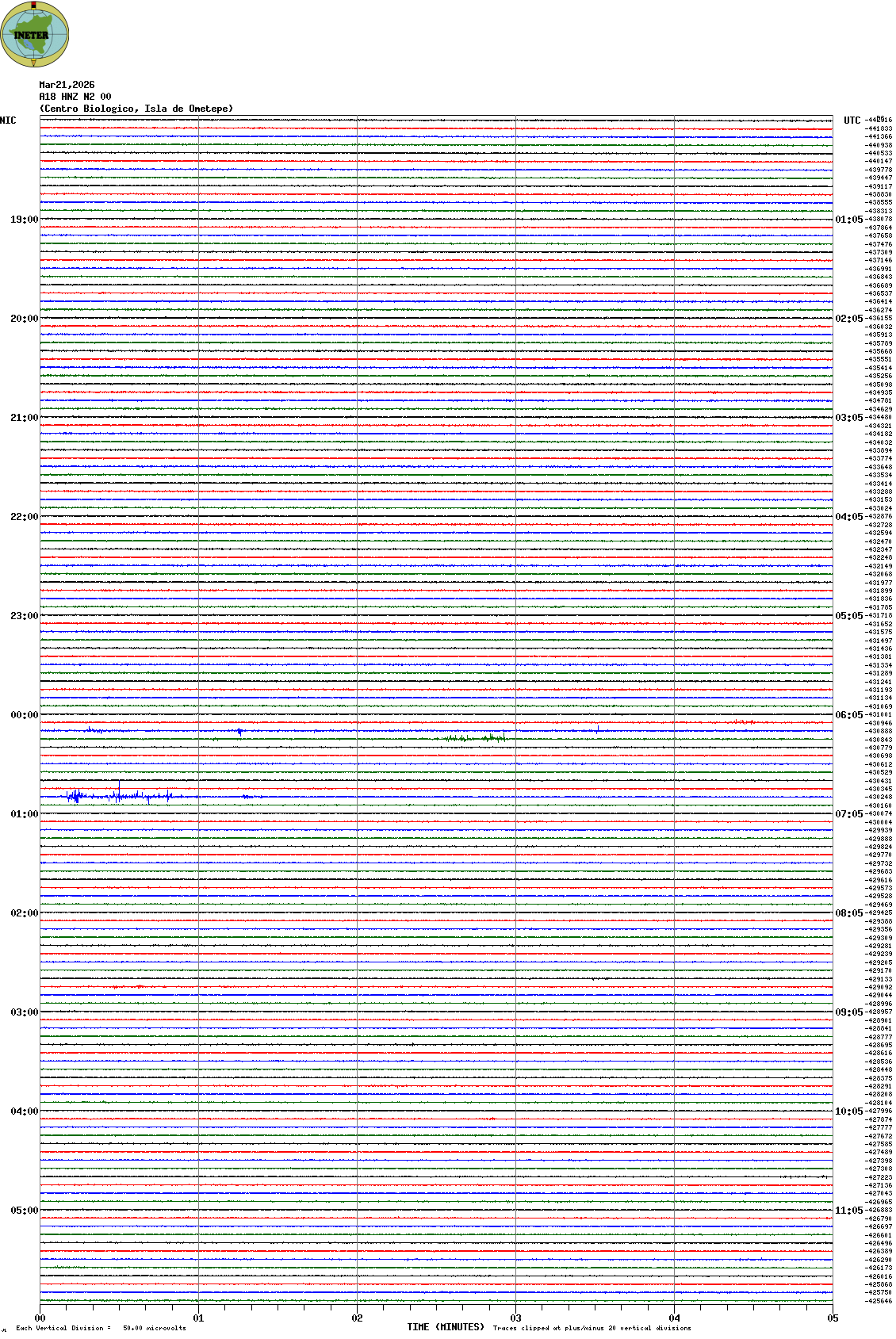The width and height of the screenshot is (896, 1339).
Task: Select the Mar21,2026 date label
Action: pyautogui.click(x=67, y=85)
